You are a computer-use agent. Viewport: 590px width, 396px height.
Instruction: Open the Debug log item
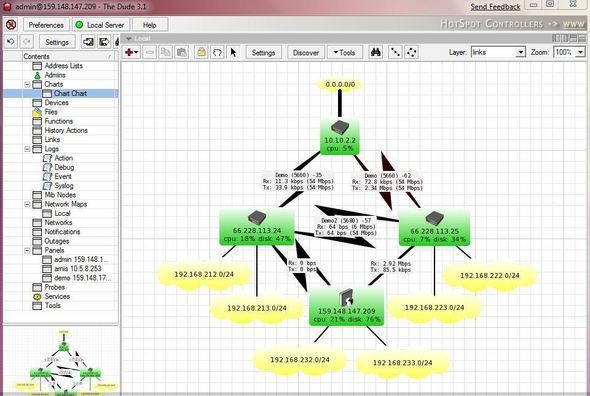[64, 167]
